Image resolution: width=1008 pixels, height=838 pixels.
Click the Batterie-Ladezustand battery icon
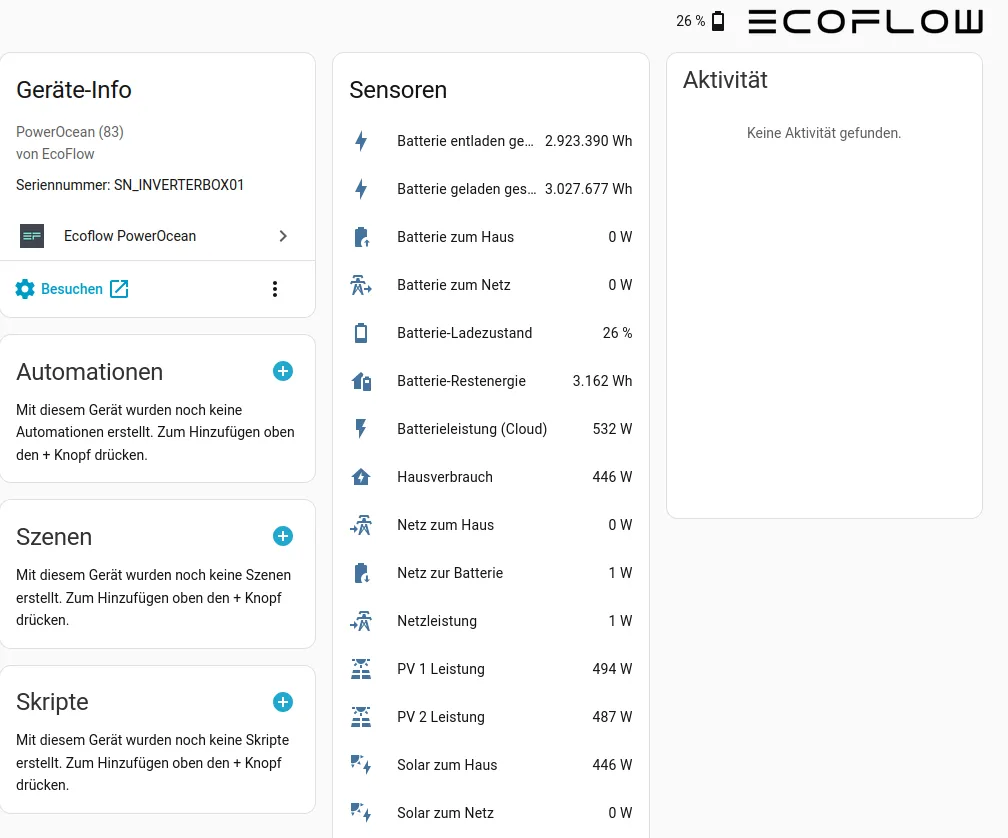pyautogui.click(x=361, y=333)
